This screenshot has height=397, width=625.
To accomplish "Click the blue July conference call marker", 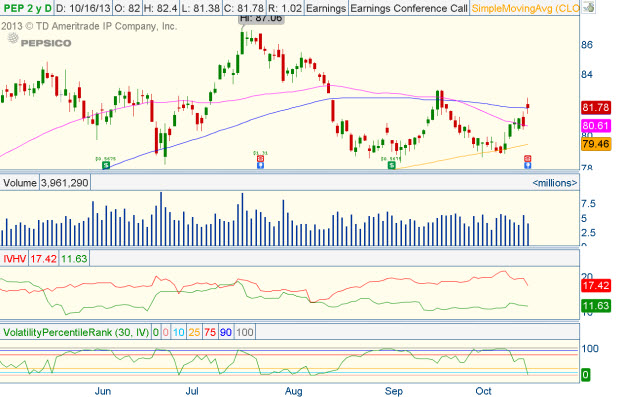I will tap(260, 165).
